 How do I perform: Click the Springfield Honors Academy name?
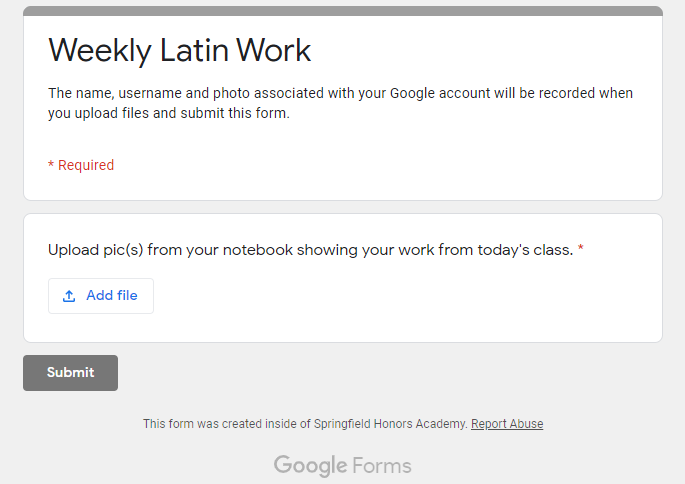391,424
